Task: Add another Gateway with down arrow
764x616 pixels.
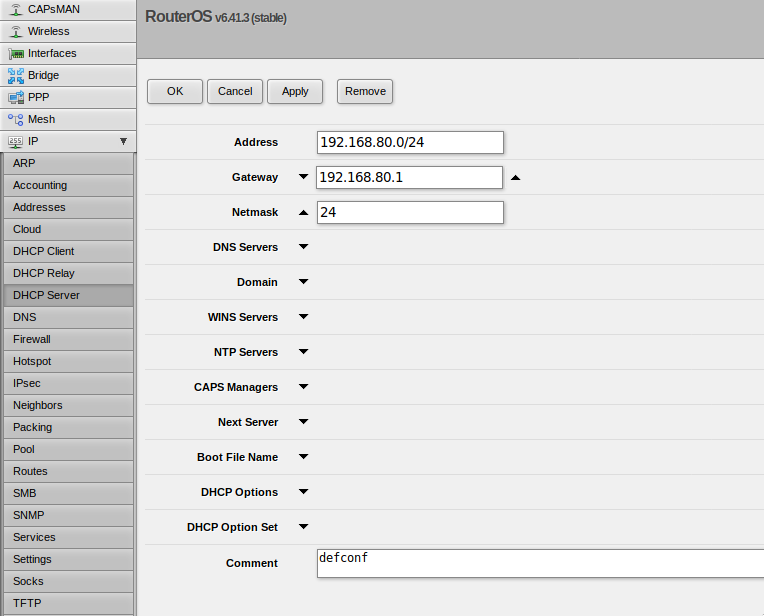Action: [x=304, y=176]
